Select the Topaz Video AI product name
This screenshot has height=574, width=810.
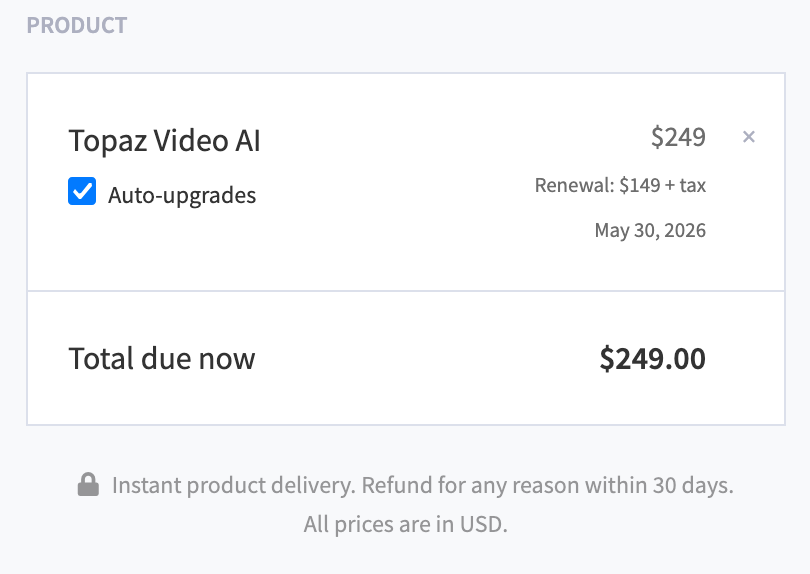tap(164, 141)
